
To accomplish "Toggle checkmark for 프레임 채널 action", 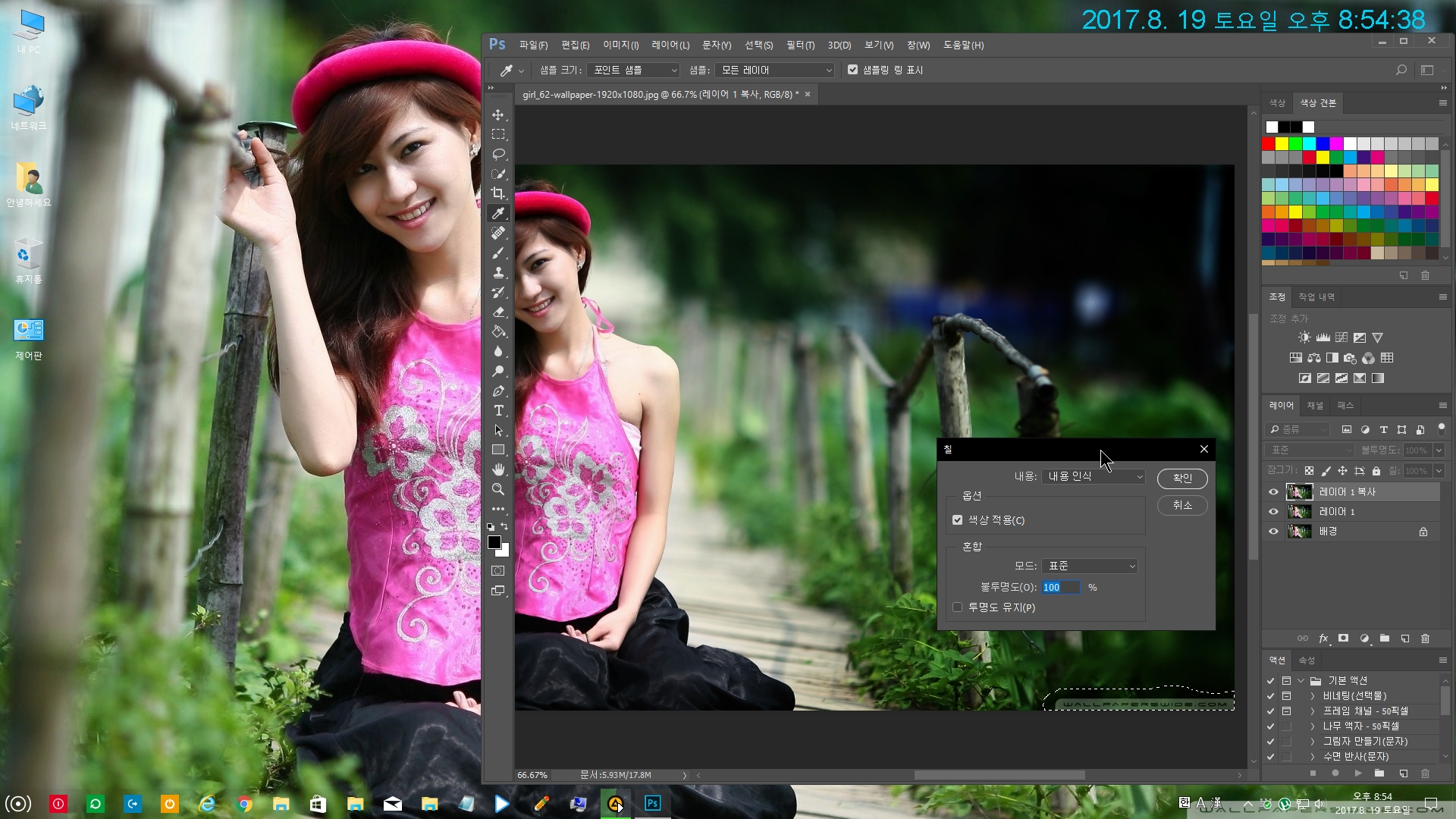I will [x=1270, y=711].
